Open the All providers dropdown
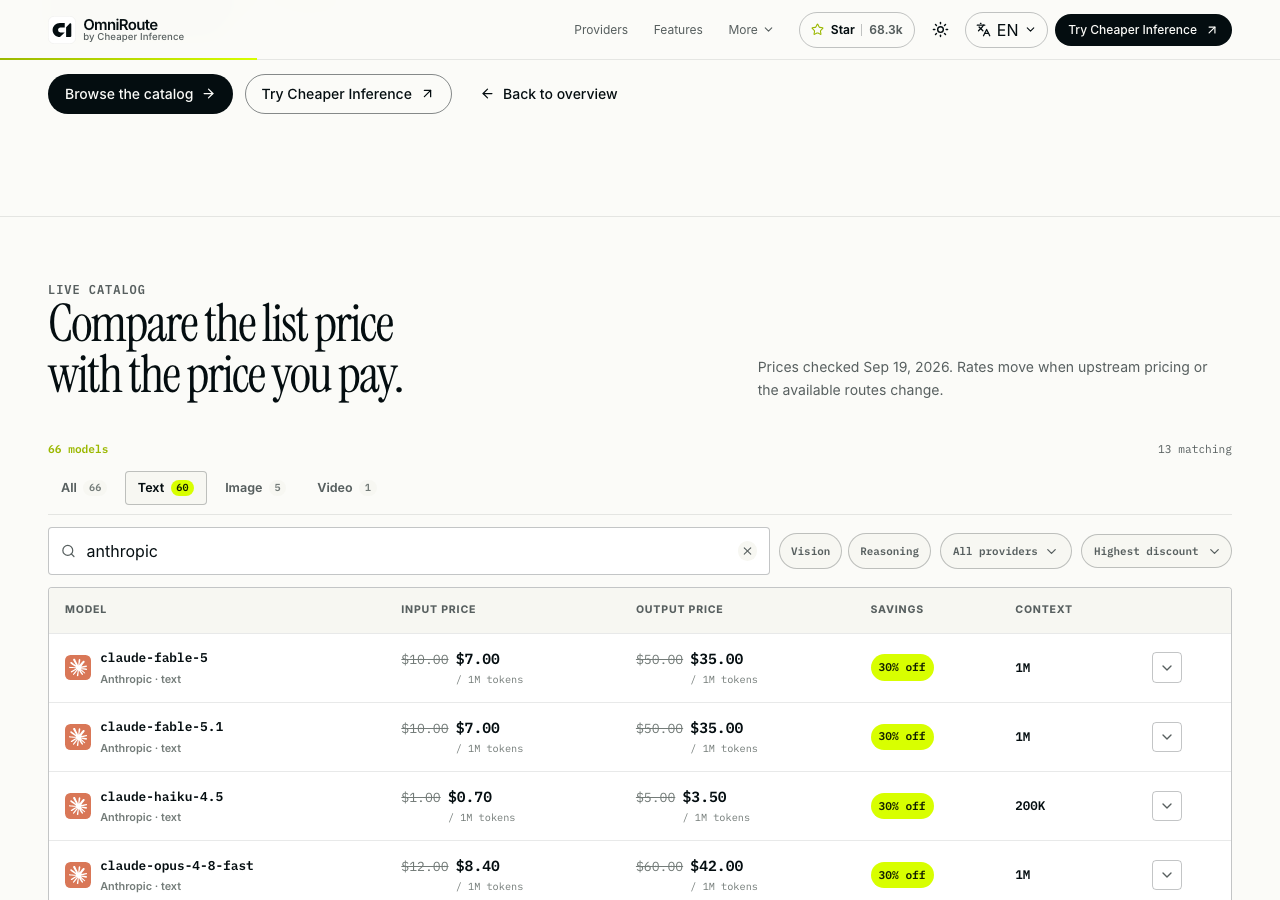This screenshot has height=900, width=1280. (1005, 551)
